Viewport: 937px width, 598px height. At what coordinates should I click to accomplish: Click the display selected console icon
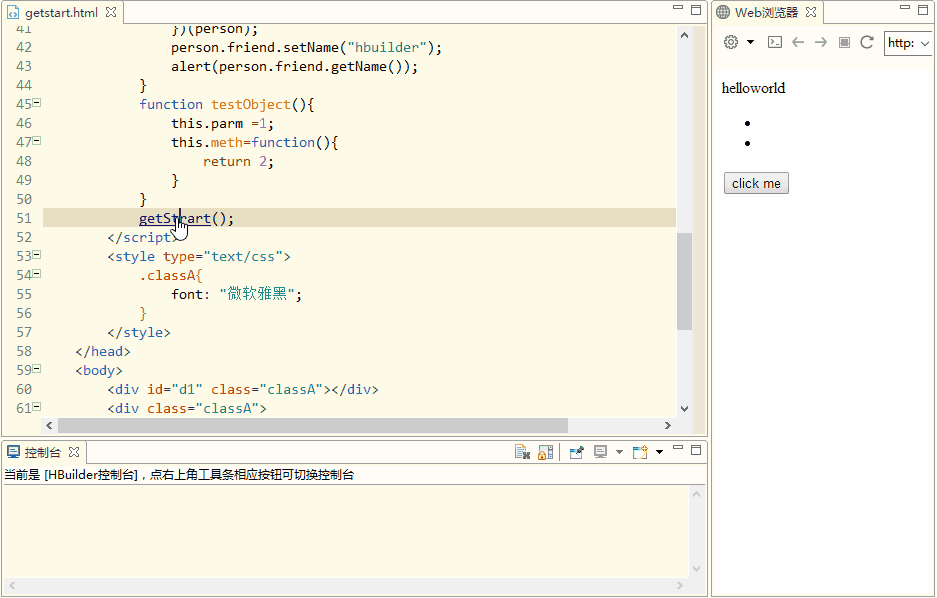tap(601, 452)
